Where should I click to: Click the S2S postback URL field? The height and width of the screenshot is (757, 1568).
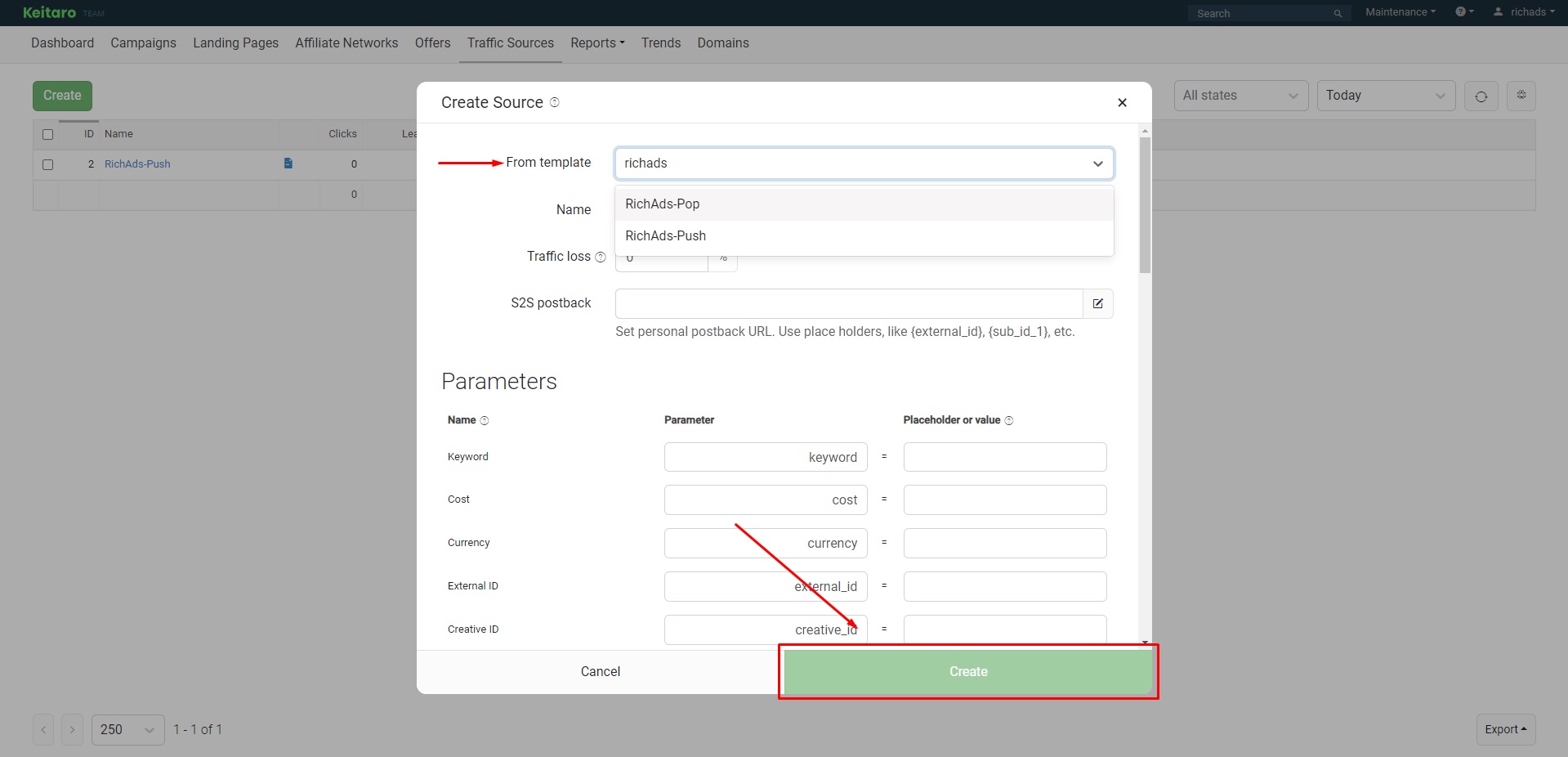849,303
